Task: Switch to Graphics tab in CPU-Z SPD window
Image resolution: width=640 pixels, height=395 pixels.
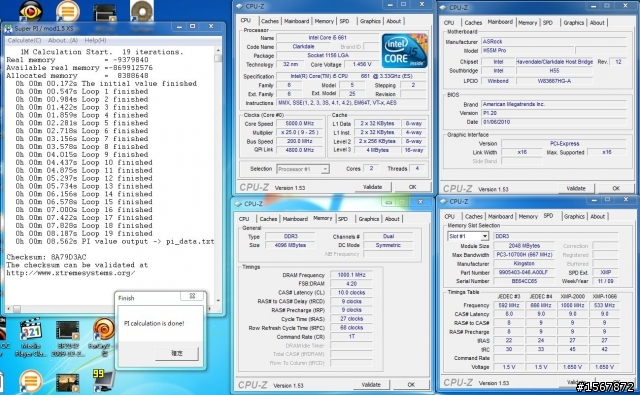Action: click(574, 217)
